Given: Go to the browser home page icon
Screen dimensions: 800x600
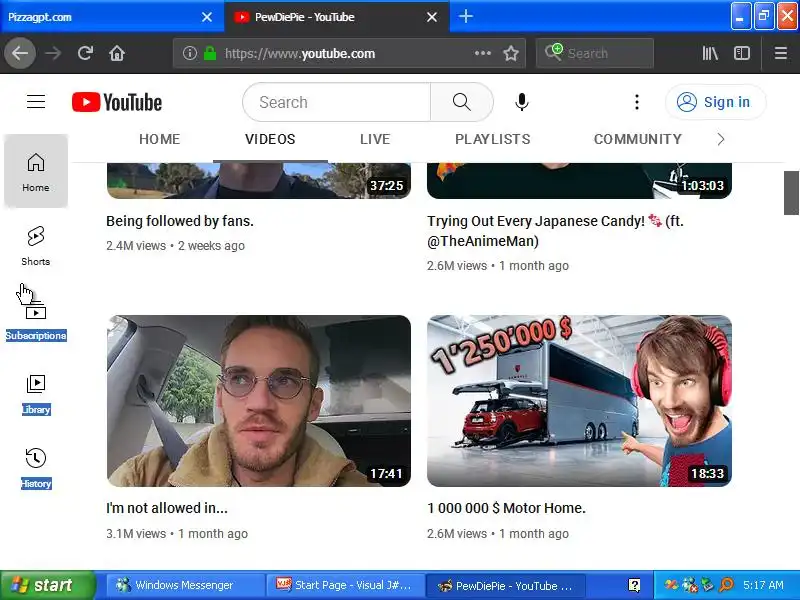Looking at the screenshot, I should tap(117, 53).
